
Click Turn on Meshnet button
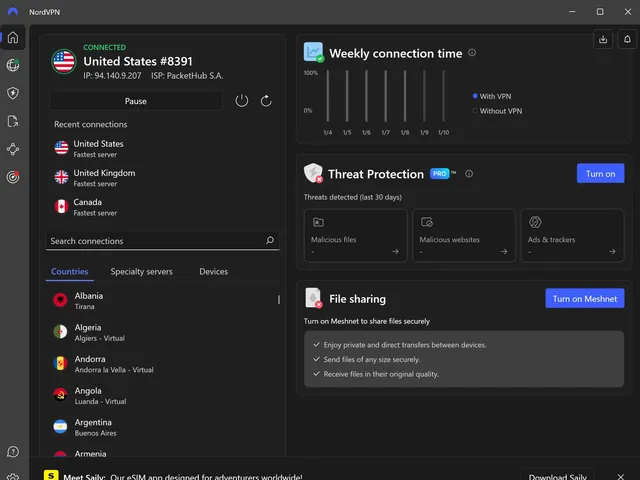pyautogui.click(x=584, y=298)
